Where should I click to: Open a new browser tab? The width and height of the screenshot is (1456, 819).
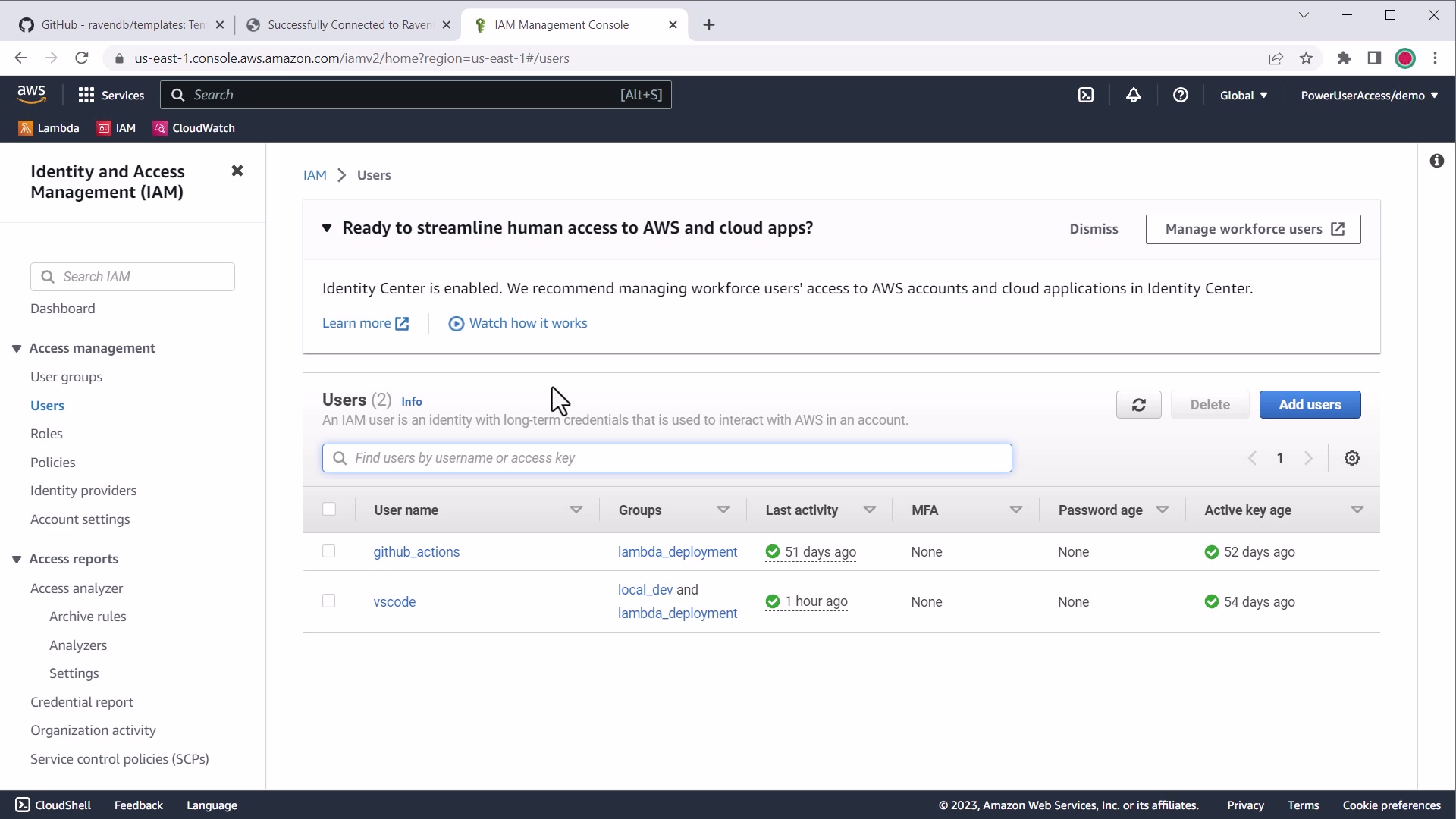pyautogui.click(x=709, y=25)
